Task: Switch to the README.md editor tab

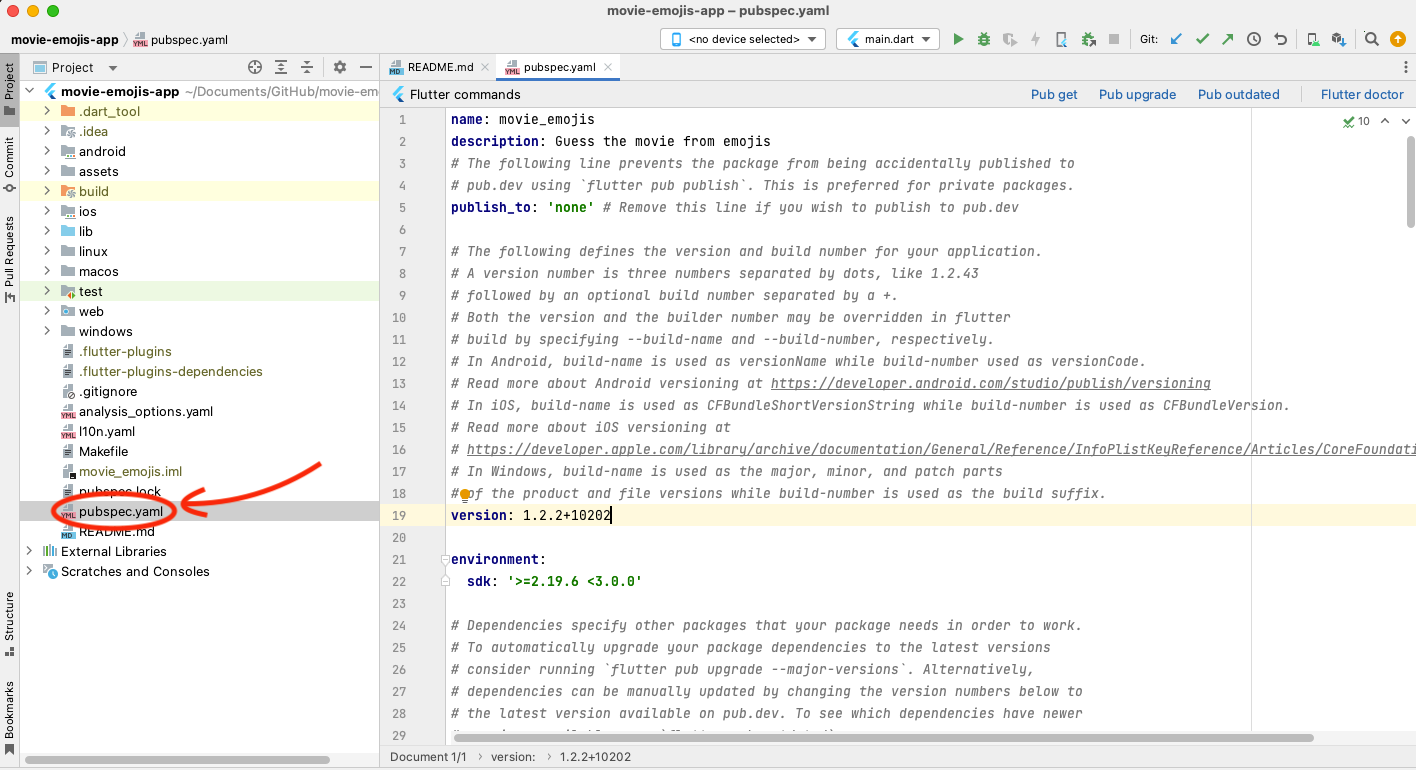Action: pyautogui.click(x=440, y=67)
